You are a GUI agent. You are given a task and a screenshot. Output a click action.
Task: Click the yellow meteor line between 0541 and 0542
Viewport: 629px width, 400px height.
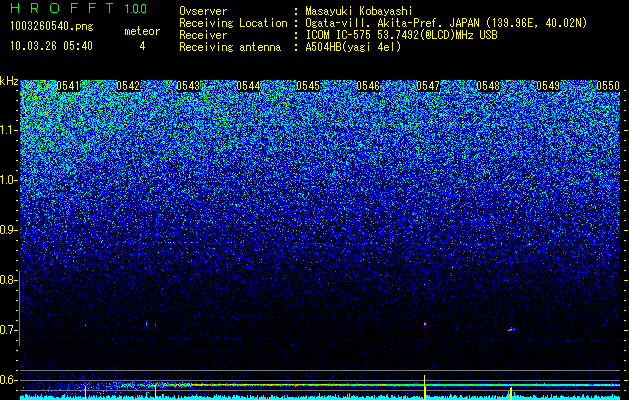tap(85, 392)
